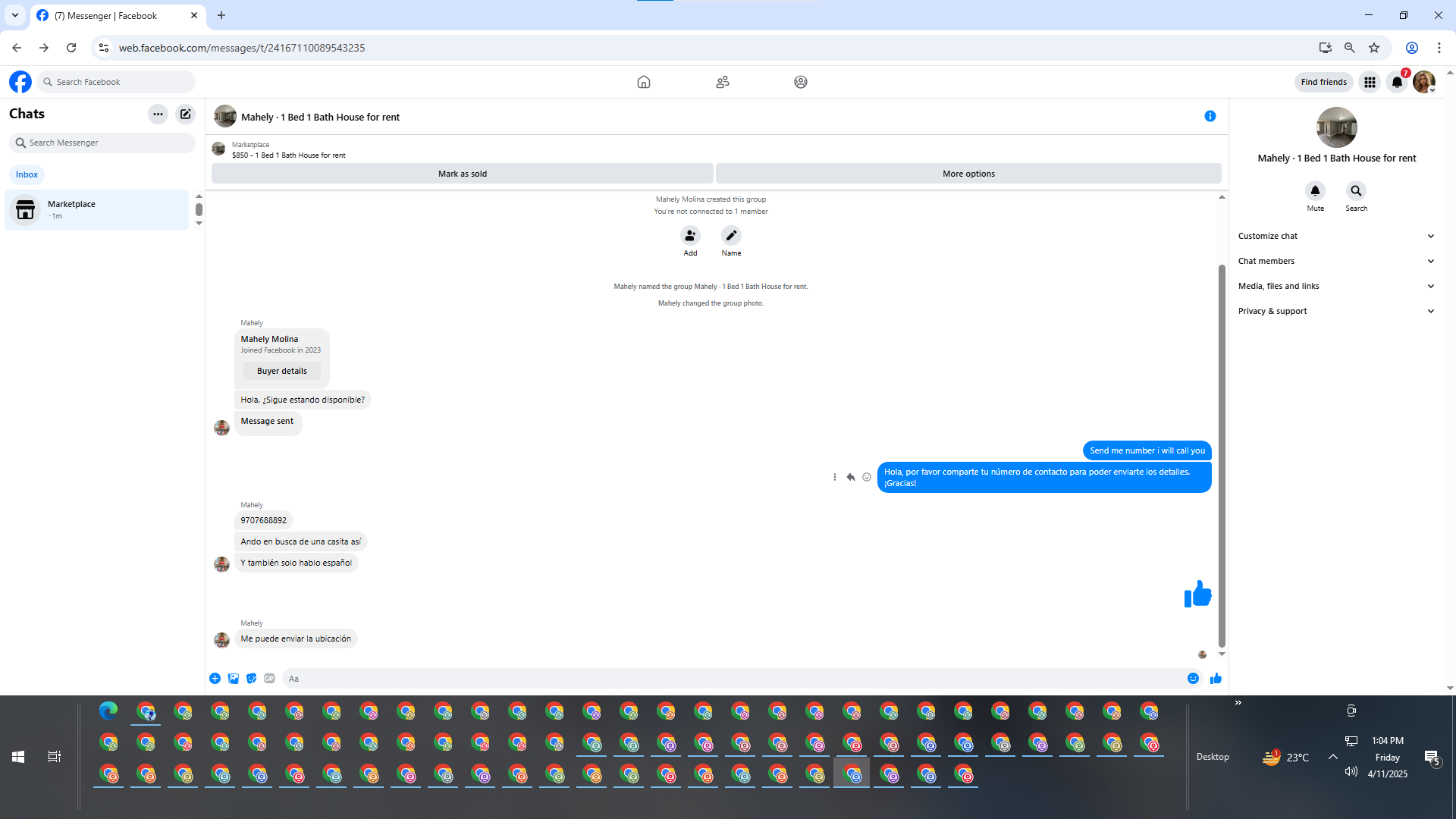Choose a GIF in the composer
The height and width of the screenshot is (819, 1456).
(270, 679)
